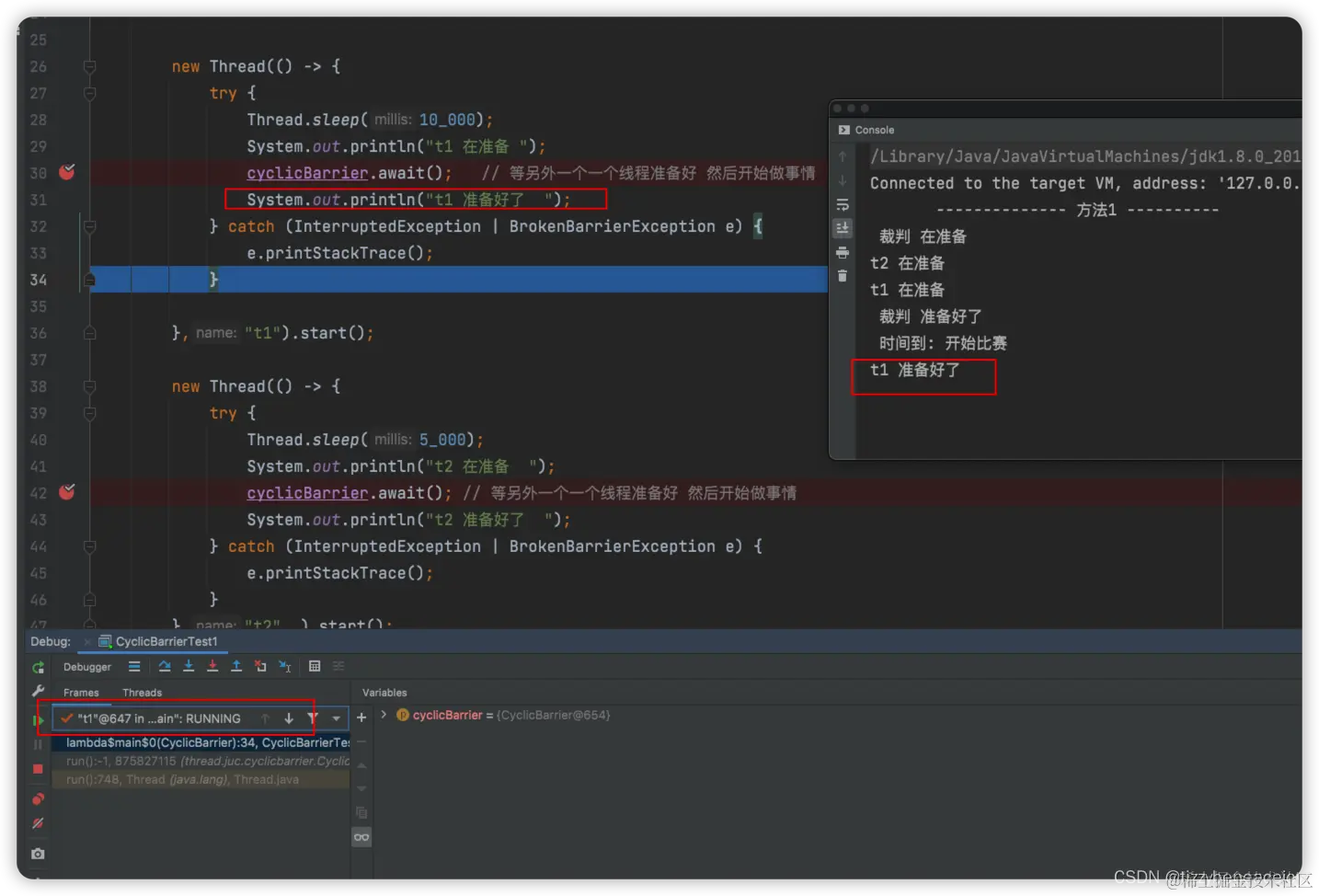Open Evaluate Expression calculator
The image size is (1319, 896).
(x=315, y=666)
